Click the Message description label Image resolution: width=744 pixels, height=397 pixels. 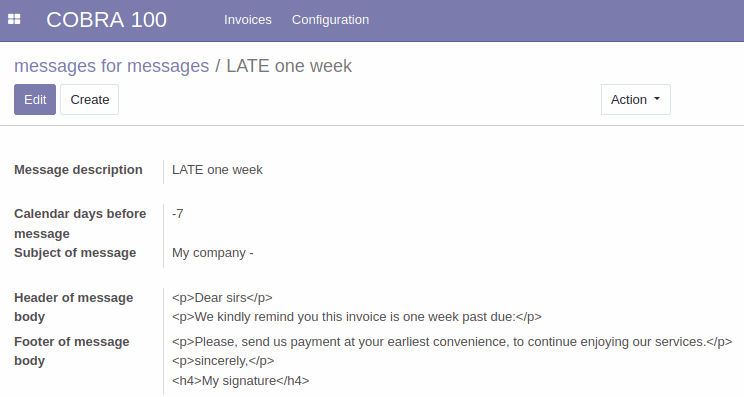point(78,170)
